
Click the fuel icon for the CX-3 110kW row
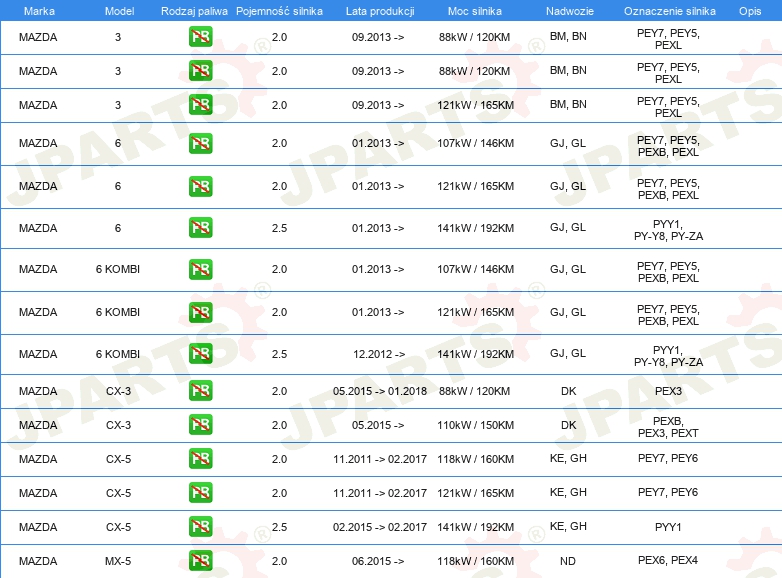tap(200, 425)
